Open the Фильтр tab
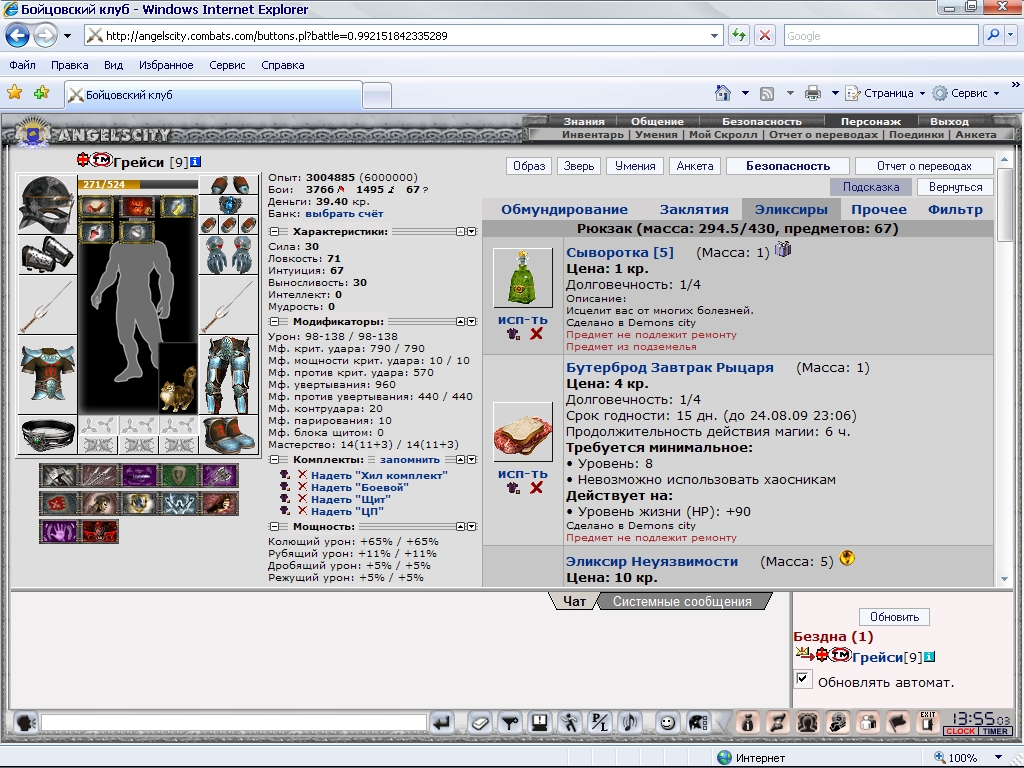Viewport: 1024px width, 768px height. [x=955, y=210]
